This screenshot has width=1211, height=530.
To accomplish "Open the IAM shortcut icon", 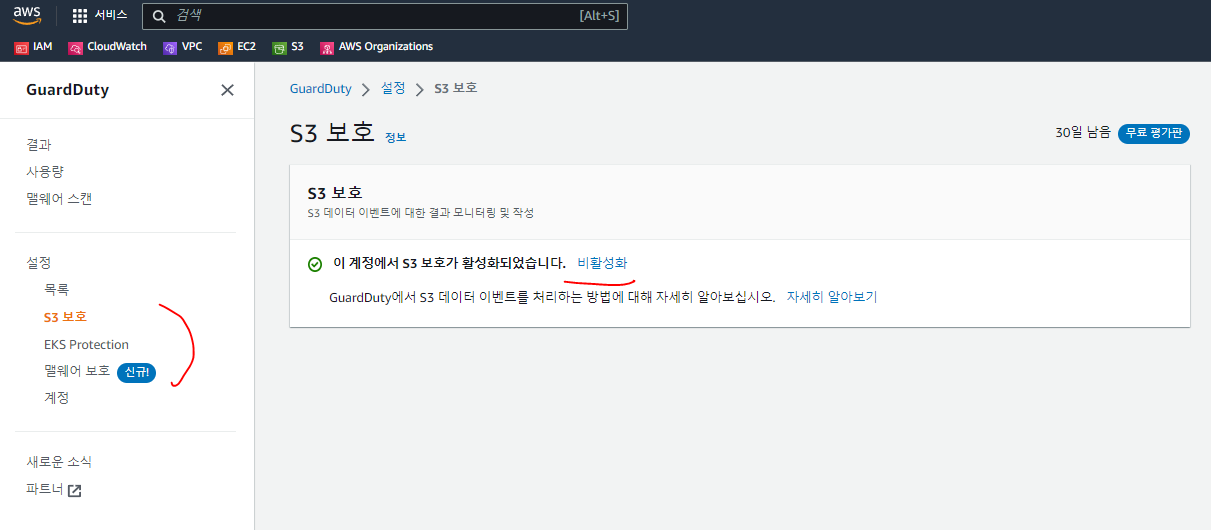I will (x=22, y=47).
